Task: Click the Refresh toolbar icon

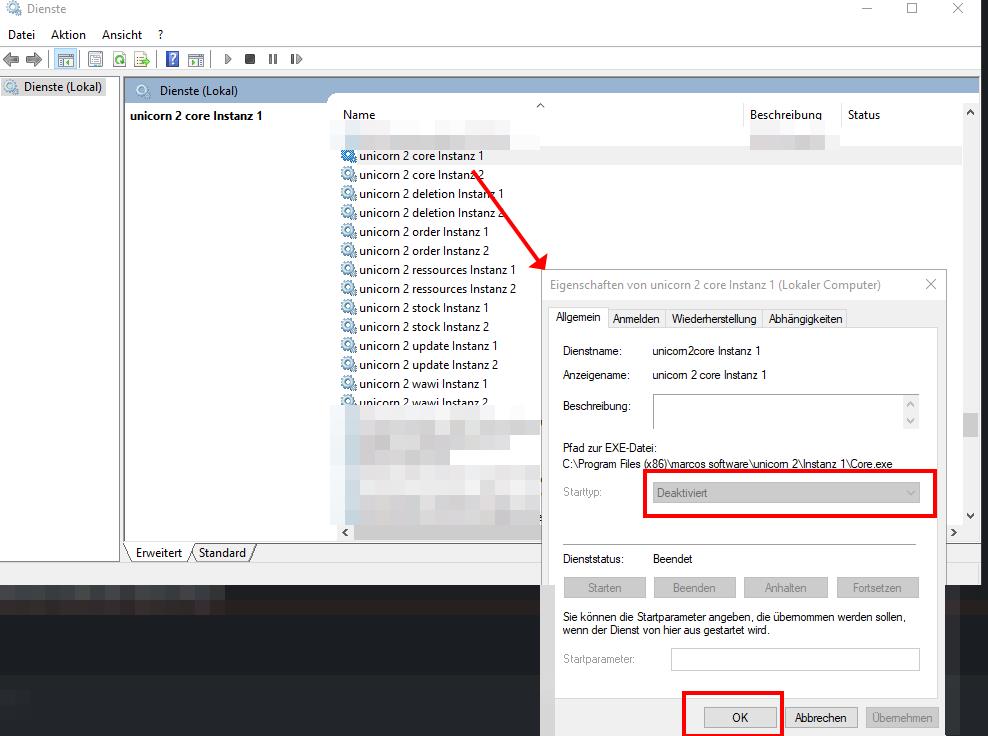Action: pos(119,59)
